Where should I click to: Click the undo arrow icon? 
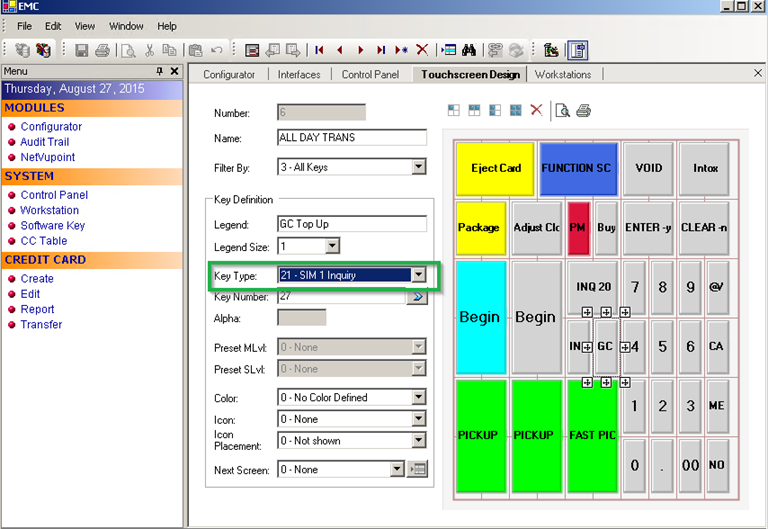pyautogui.click(x=216, y=50)
